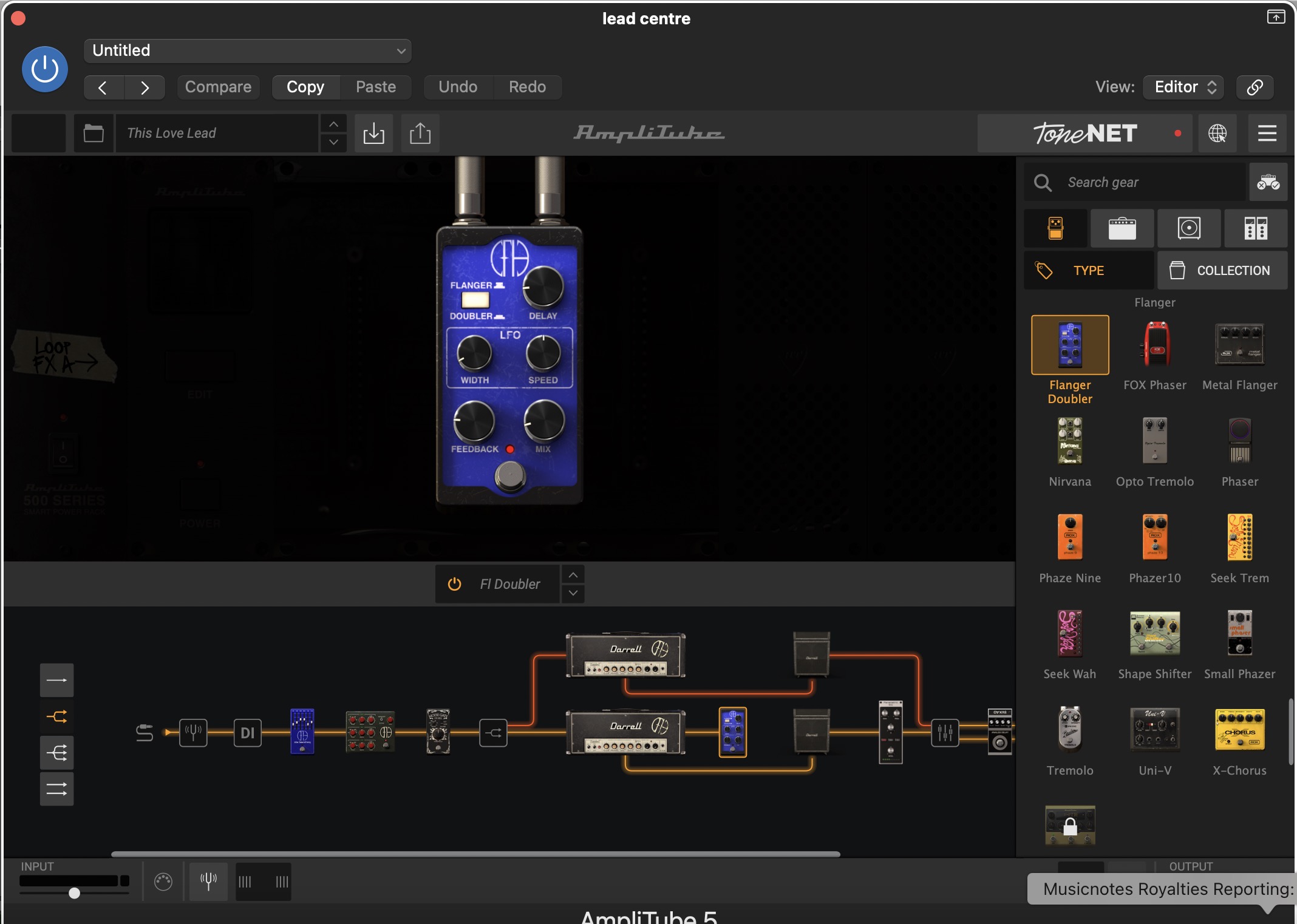Select the cabinet gear category
Viewport: 1297px width, 924px height.
[x=1189, y=228]
